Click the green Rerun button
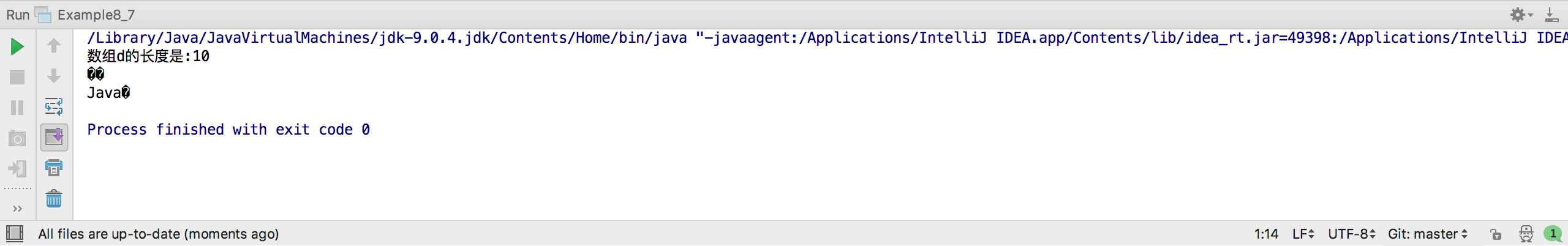This screenshot has height=246, width=1568. pyautogui.click(x=17, y=47)
